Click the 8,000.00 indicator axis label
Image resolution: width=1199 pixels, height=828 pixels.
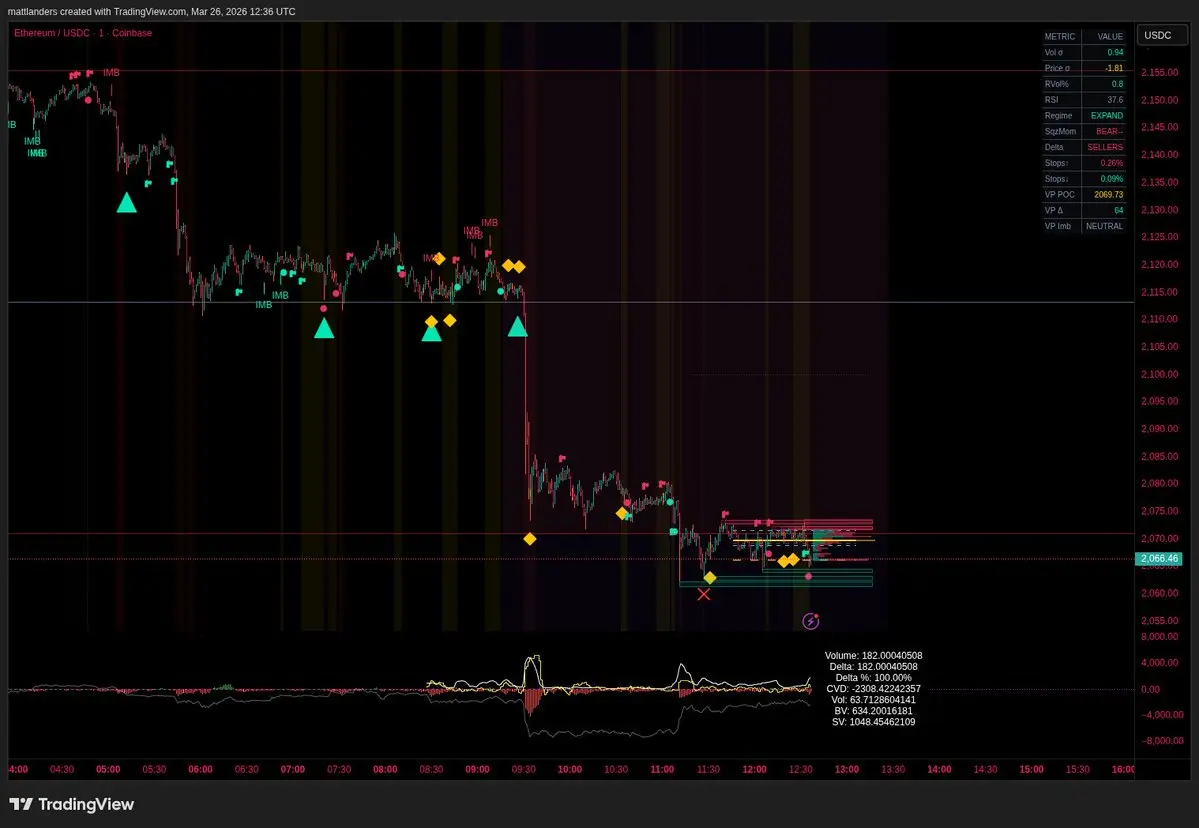point(1159,637)
